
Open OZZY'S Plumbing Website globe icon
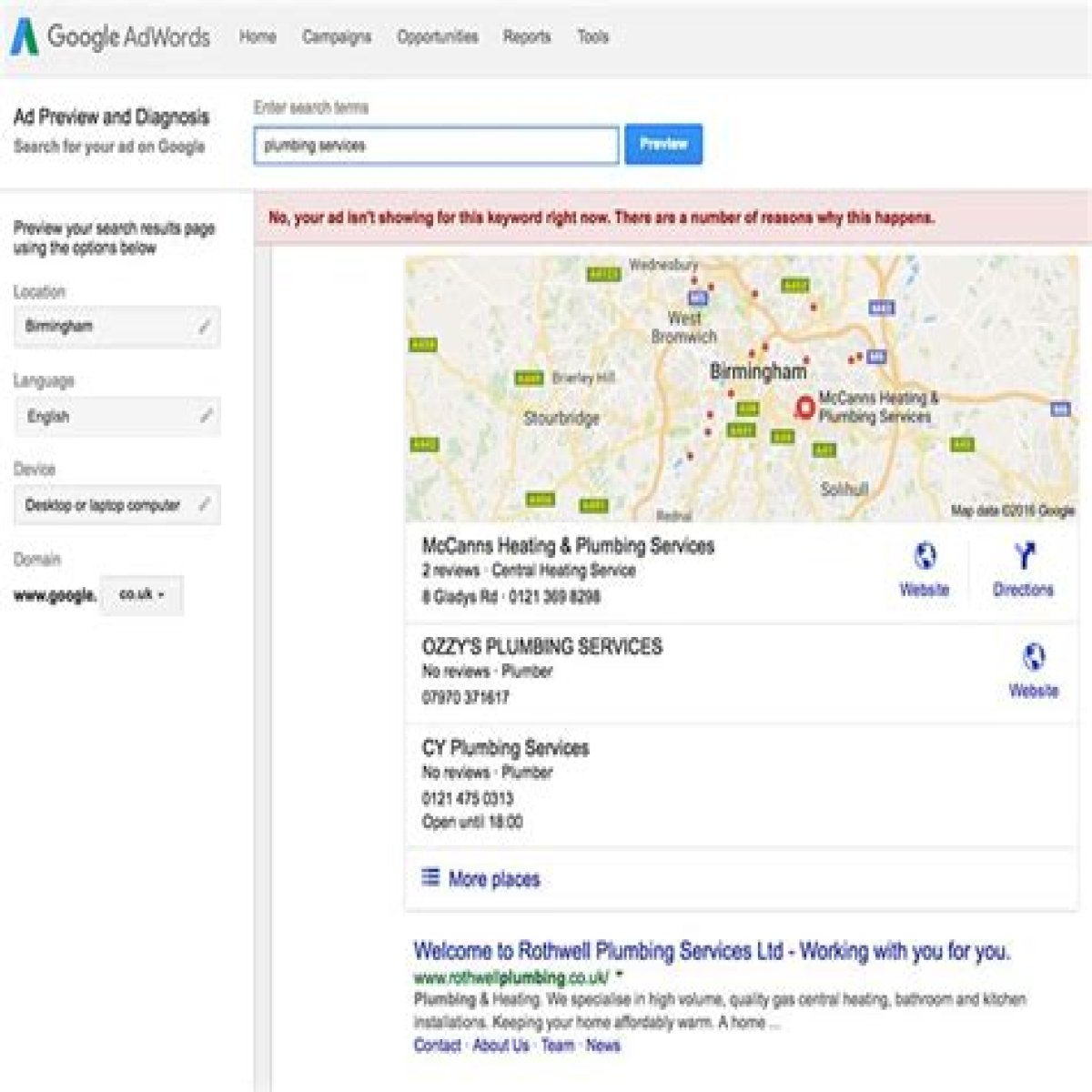tap(1034, 657)
